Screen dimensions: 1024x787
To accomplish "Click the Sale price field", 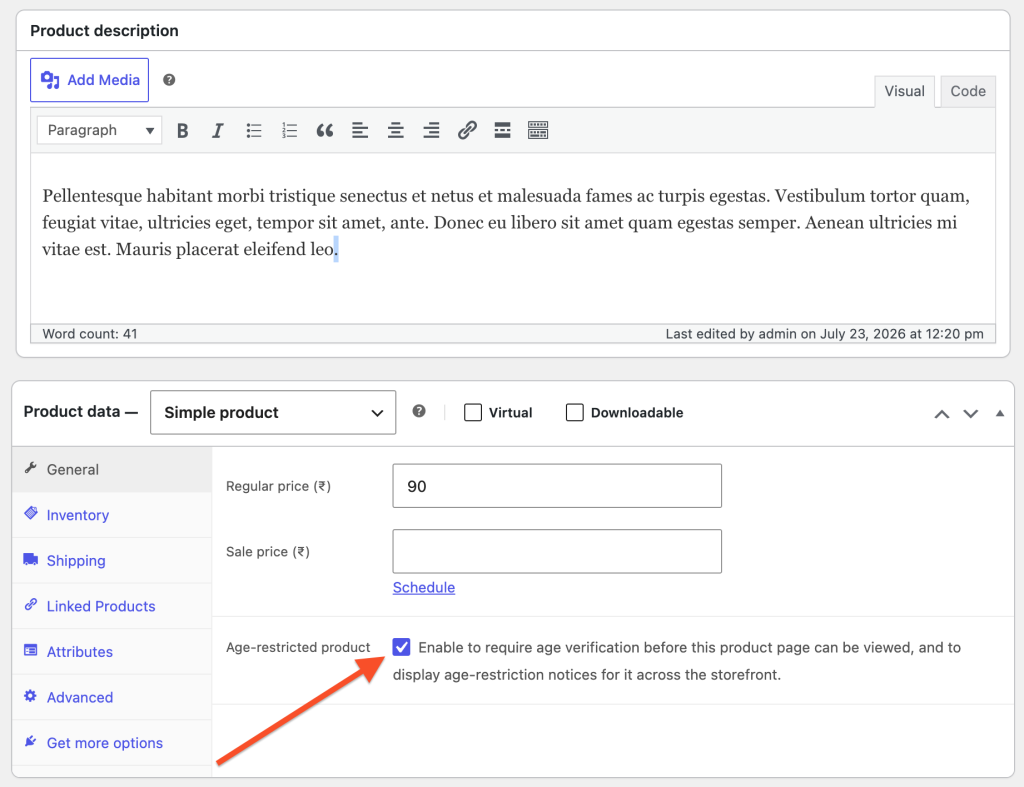I will pos(557,551).
